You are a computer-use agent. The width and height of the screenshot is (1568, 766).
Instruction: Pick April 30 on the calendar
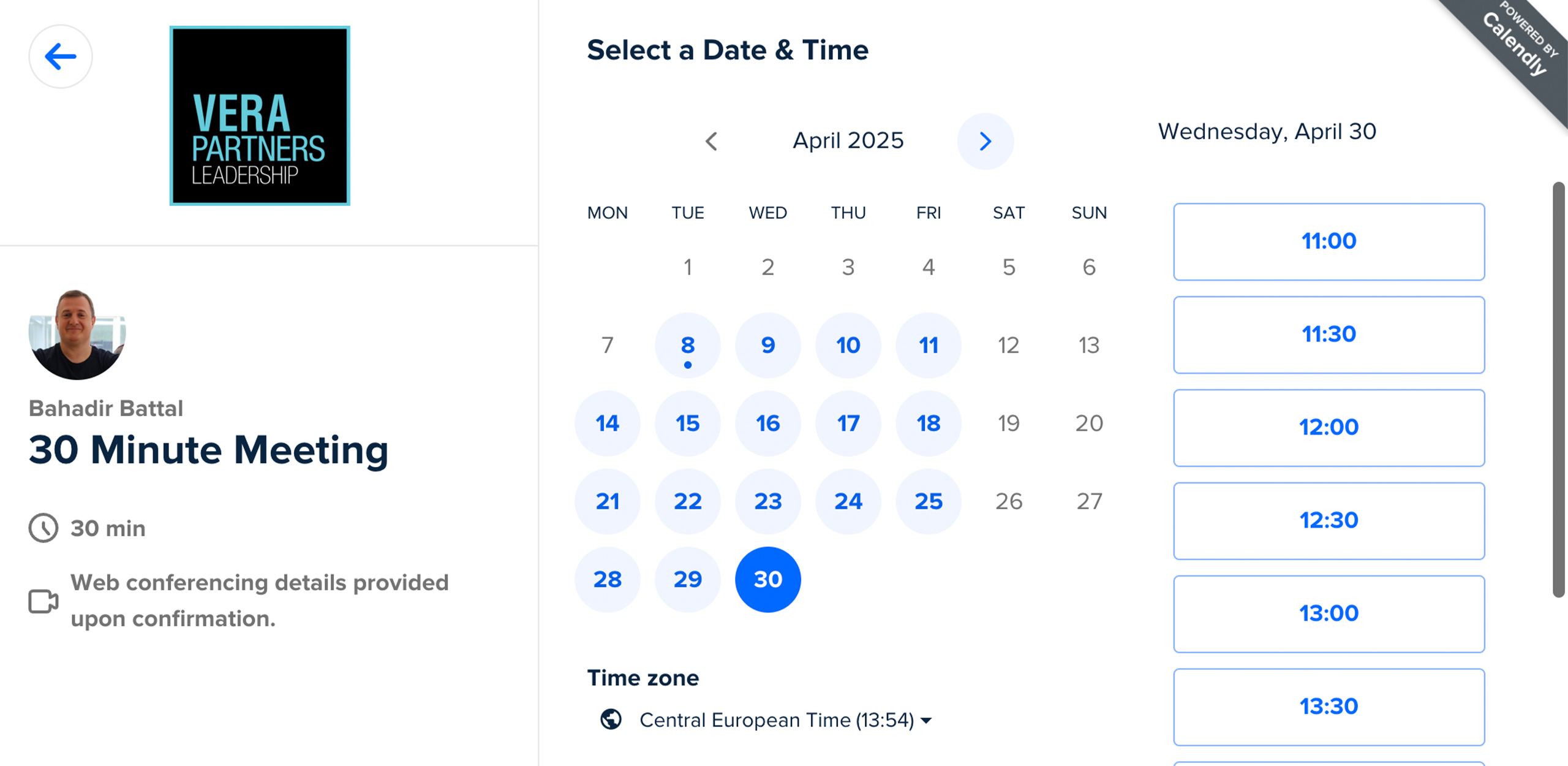coord(767,579)
